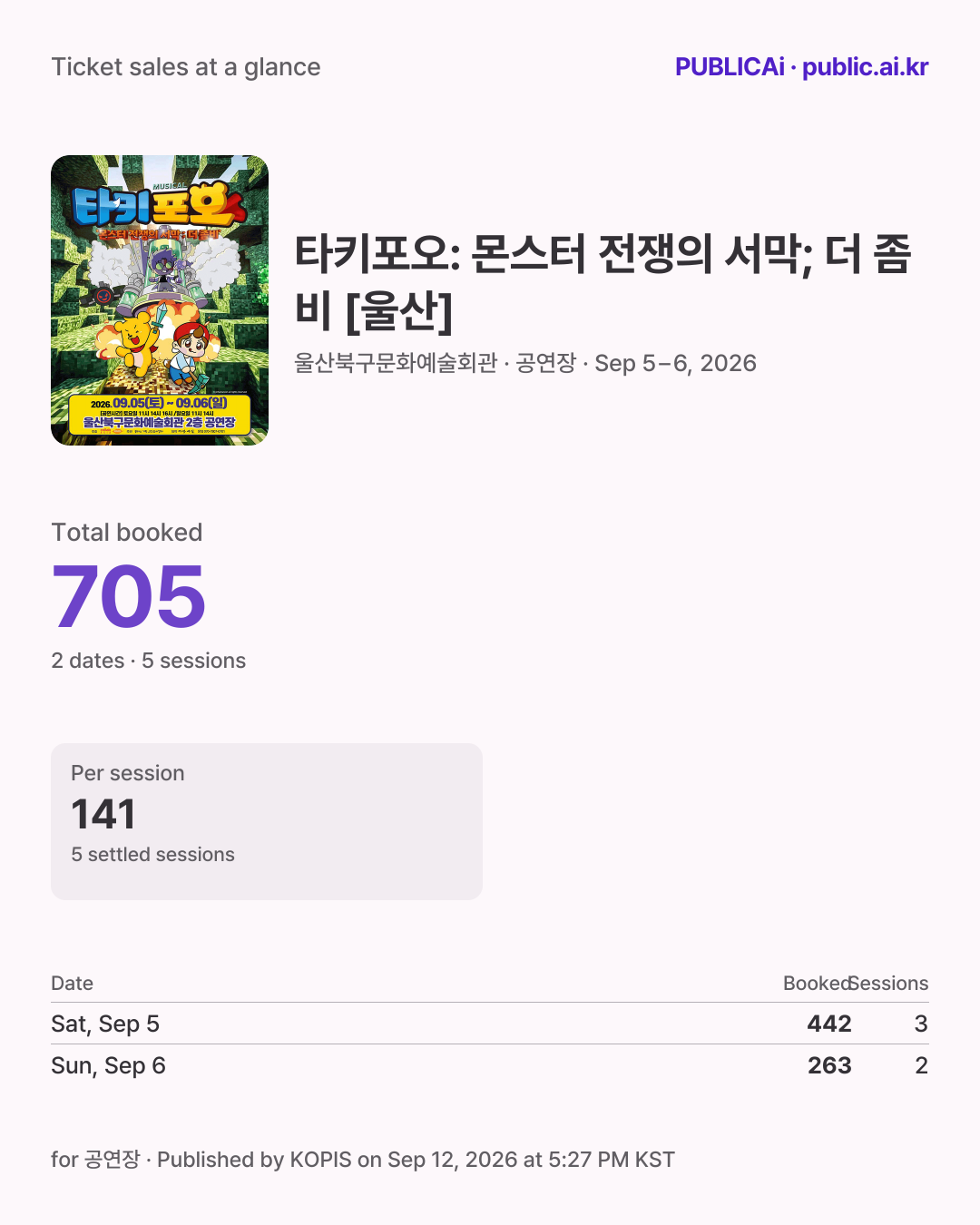Image resolution: width=980 pixels, height=1225 pixels.
Task: Click the 263 booked value
Action: [x=829, y=1065]
